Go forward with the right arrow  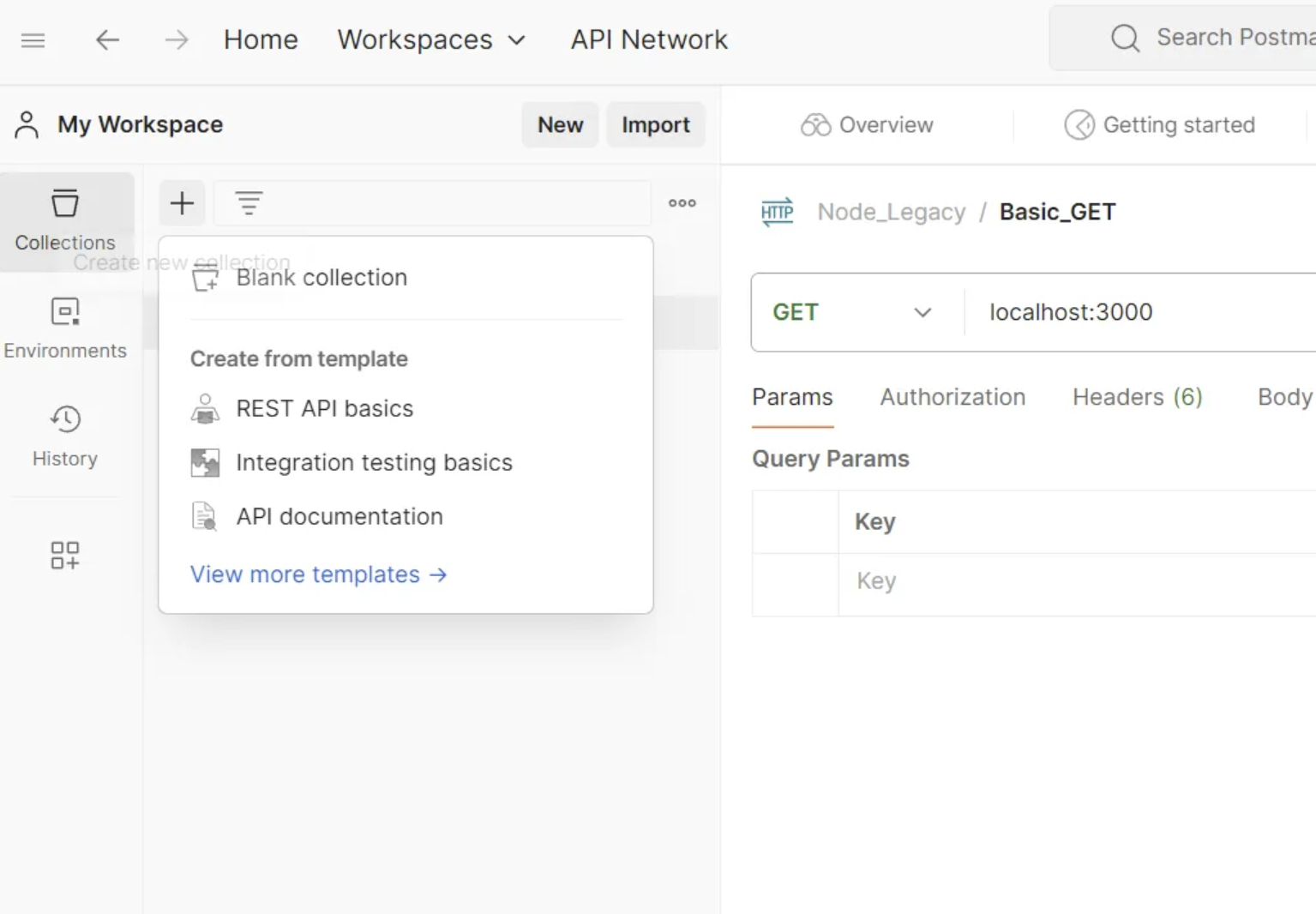click(177, 39)
